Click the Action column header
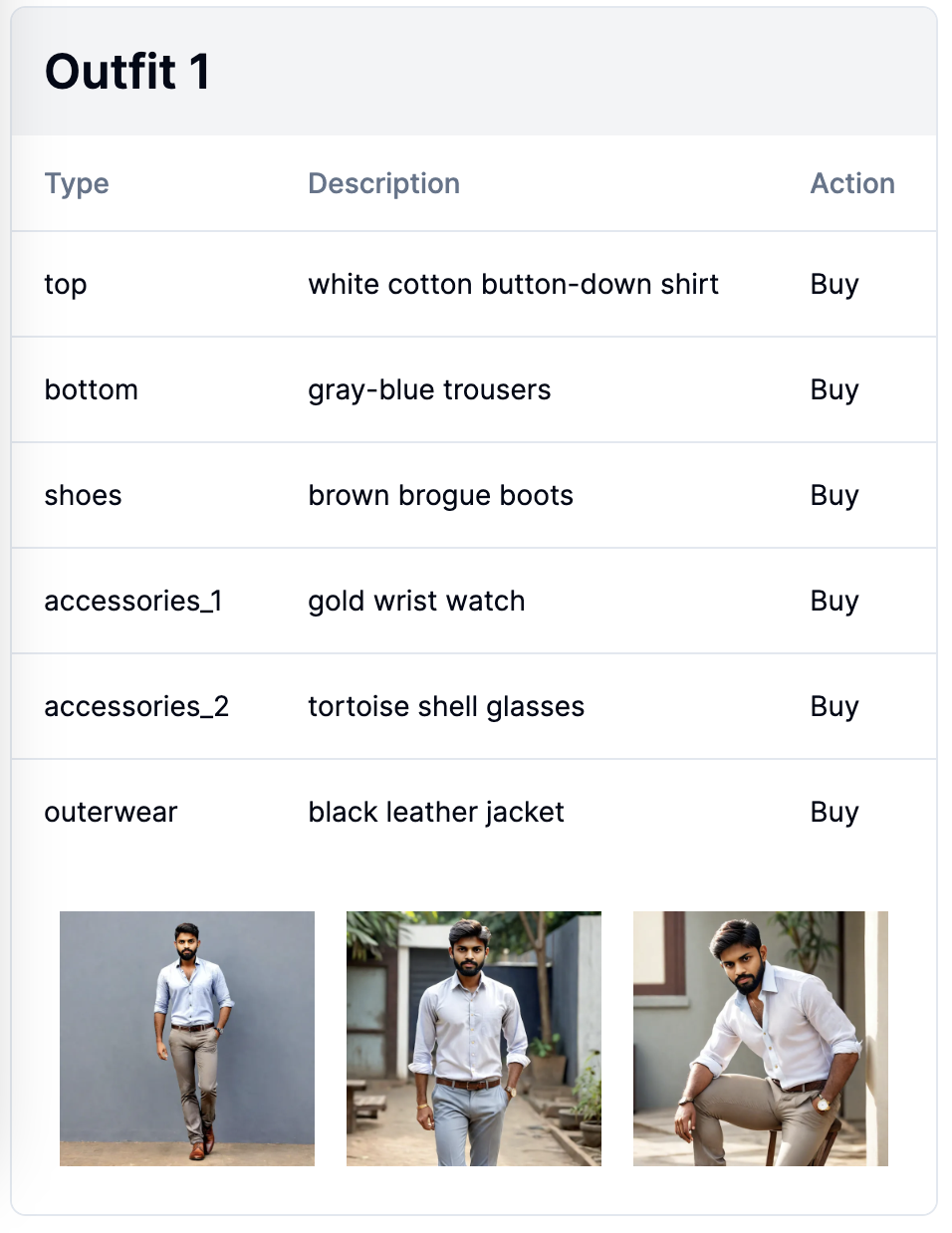The height and width of the screenshot is (1233, 952). tap(852, 183)
